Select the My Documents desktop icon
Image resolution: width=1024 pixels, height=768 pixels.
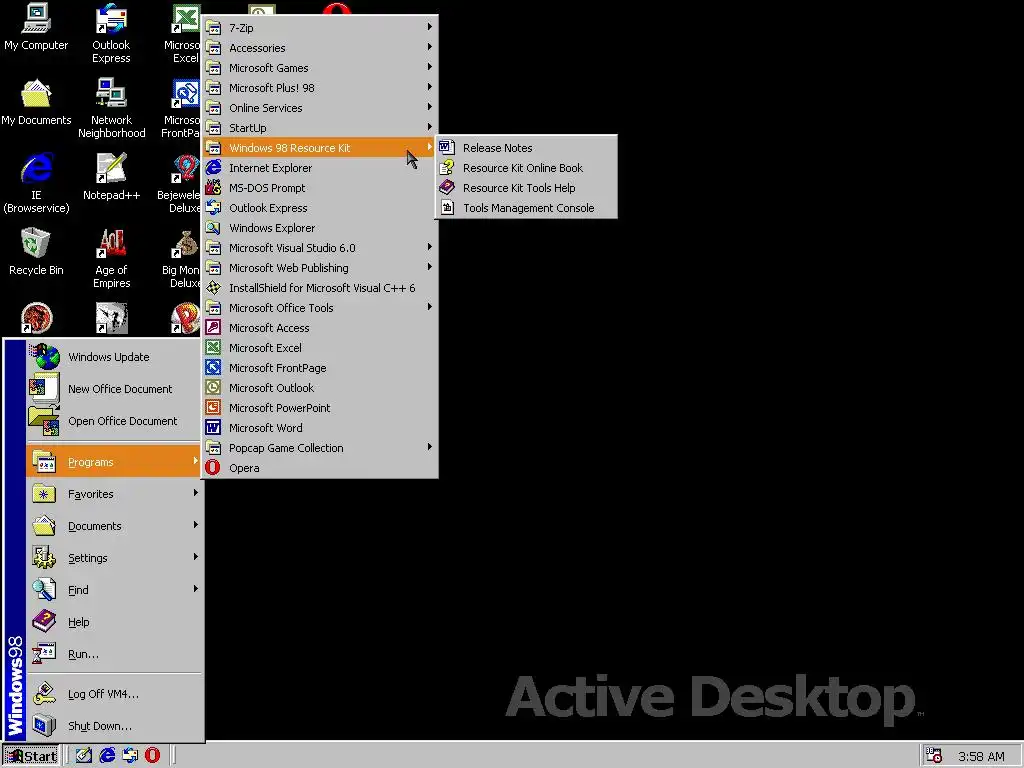36,103
